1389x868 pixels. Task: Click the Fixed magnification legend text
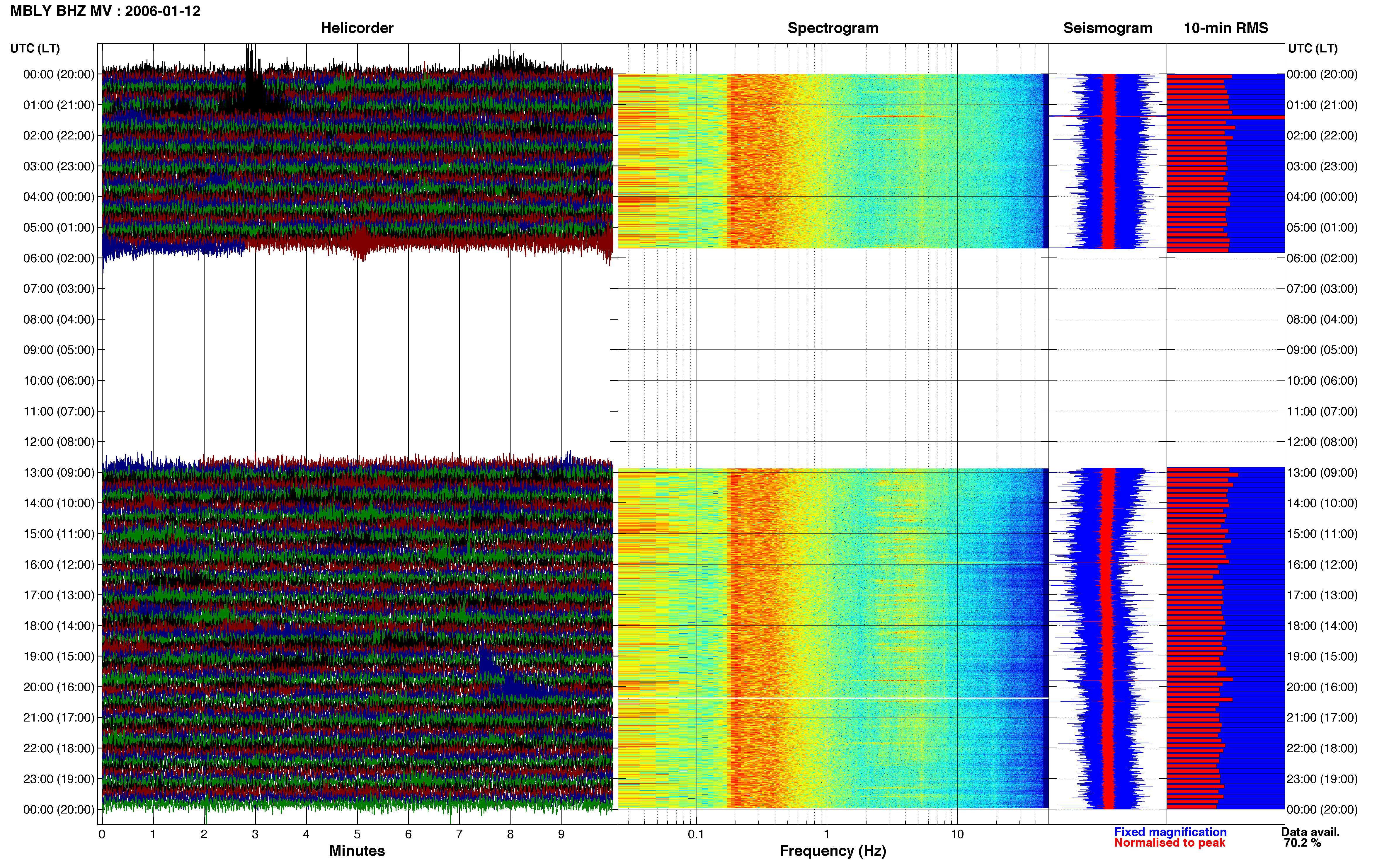click(x=1170, y=832)
